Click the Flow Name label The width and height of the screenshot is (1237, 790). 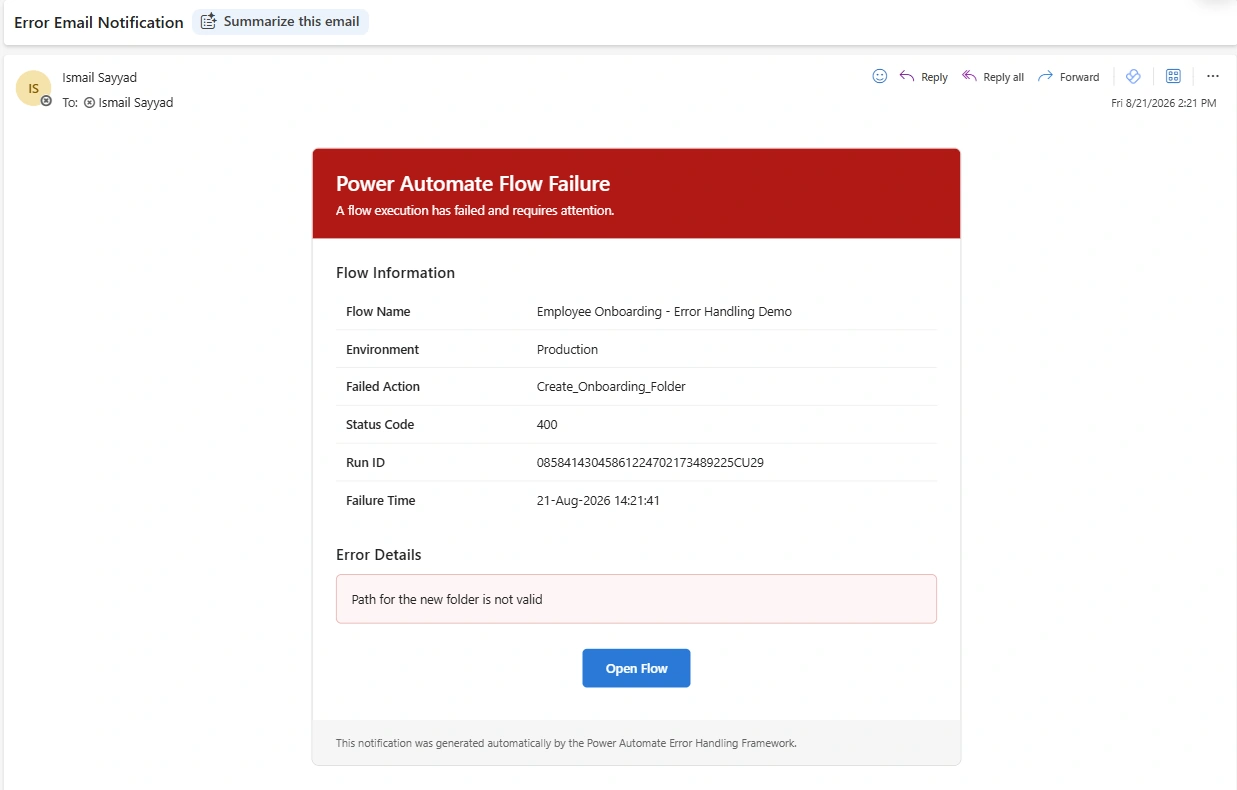tap(378, 312)
